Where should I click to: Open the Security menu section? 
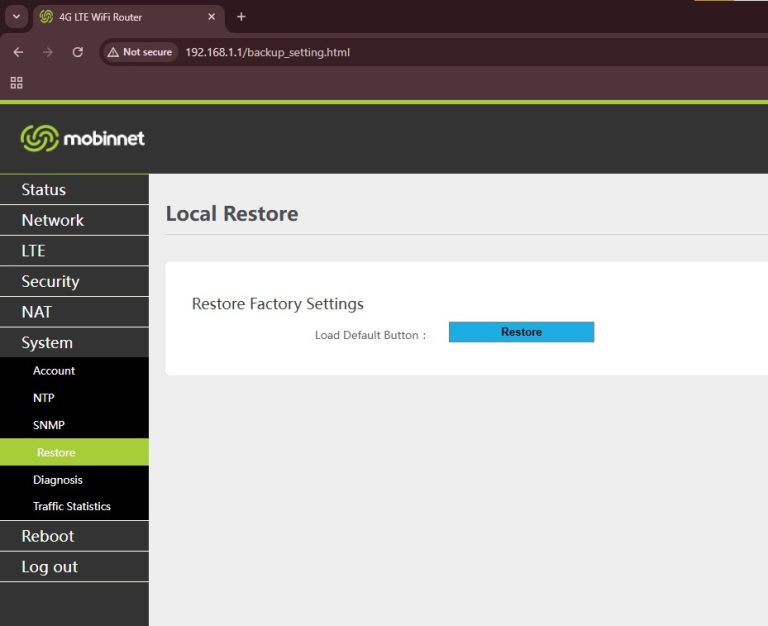(50, 282)
